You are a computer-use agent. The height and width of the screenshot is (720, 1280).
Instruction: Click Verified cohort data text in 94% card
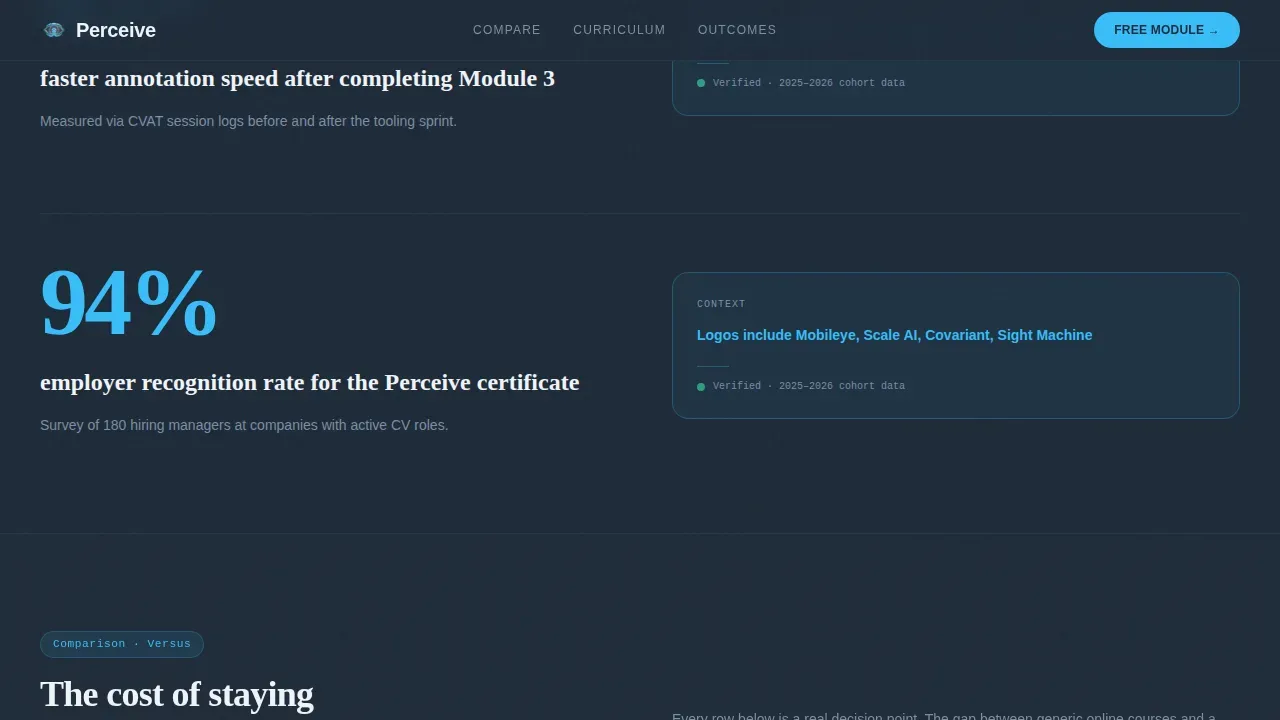point(809,386)
